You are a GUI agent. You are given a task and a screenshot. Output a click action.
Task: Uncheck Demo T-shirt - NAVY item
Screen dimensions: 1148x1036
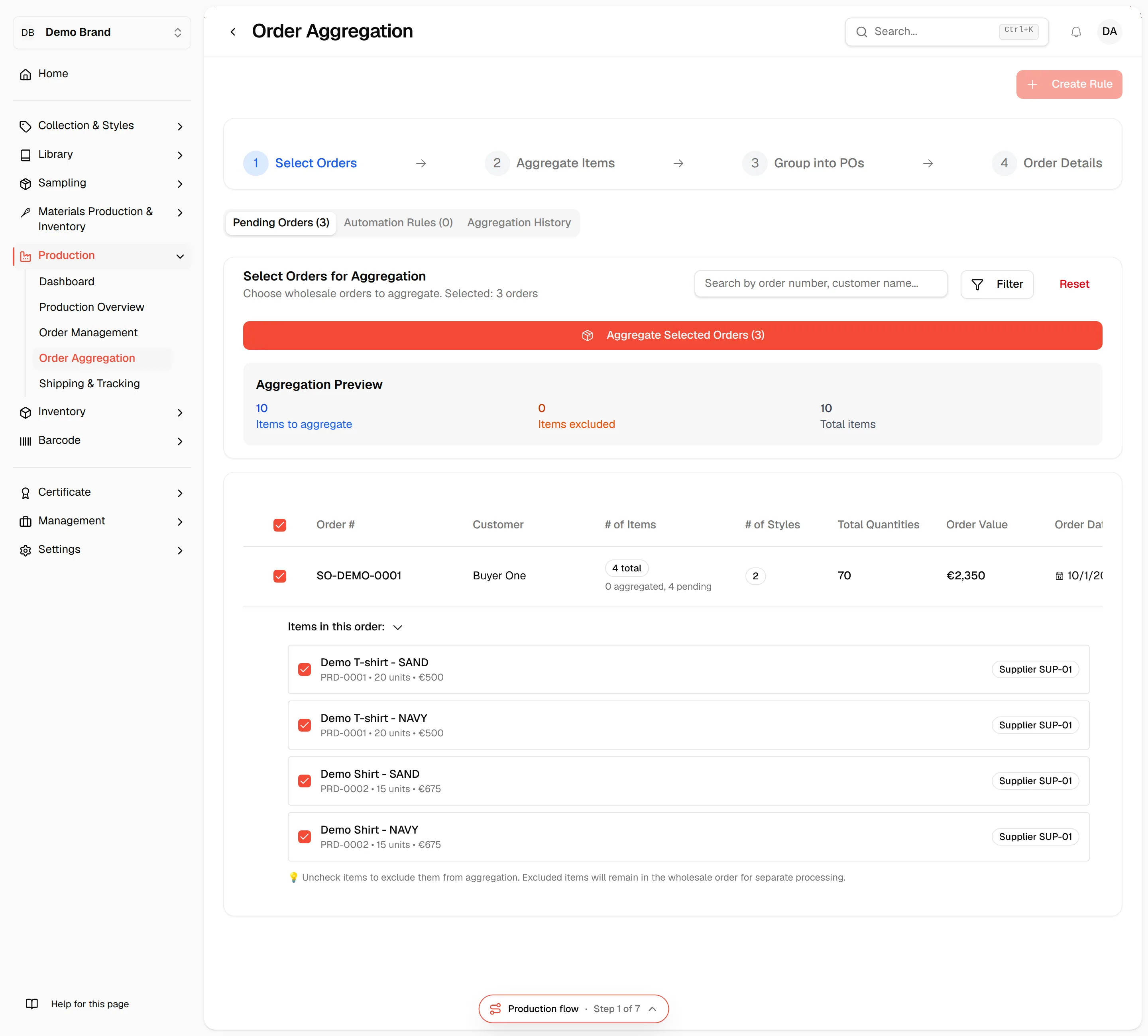305,725
